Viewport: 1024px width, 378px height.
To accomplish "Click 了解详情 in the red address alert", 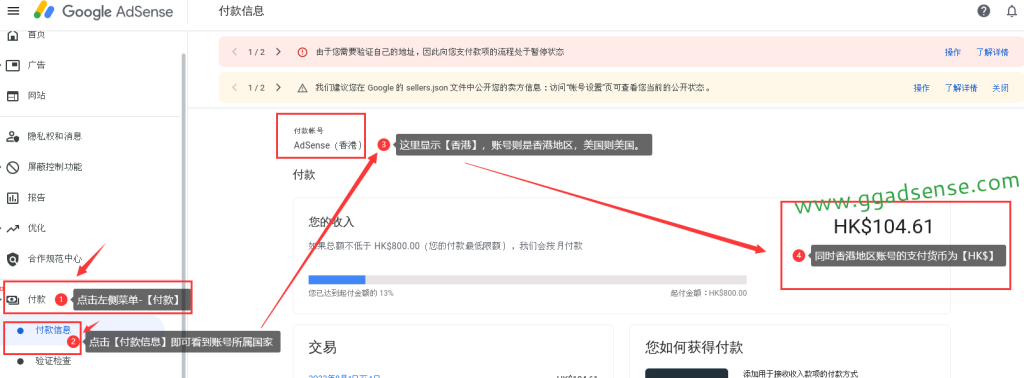I will [x=993, y=52].
